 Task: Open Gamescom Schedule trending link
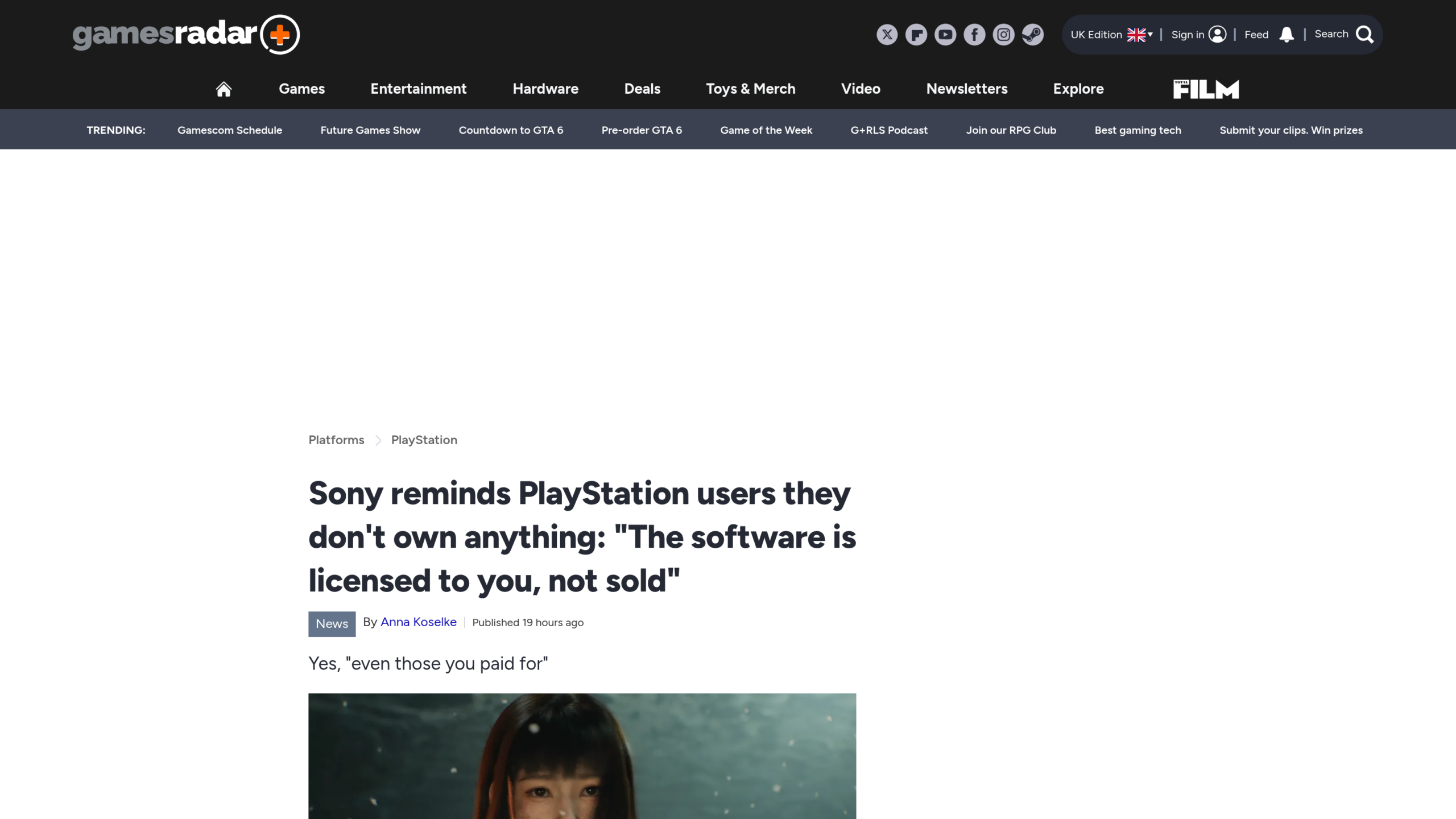pos(230,130)
